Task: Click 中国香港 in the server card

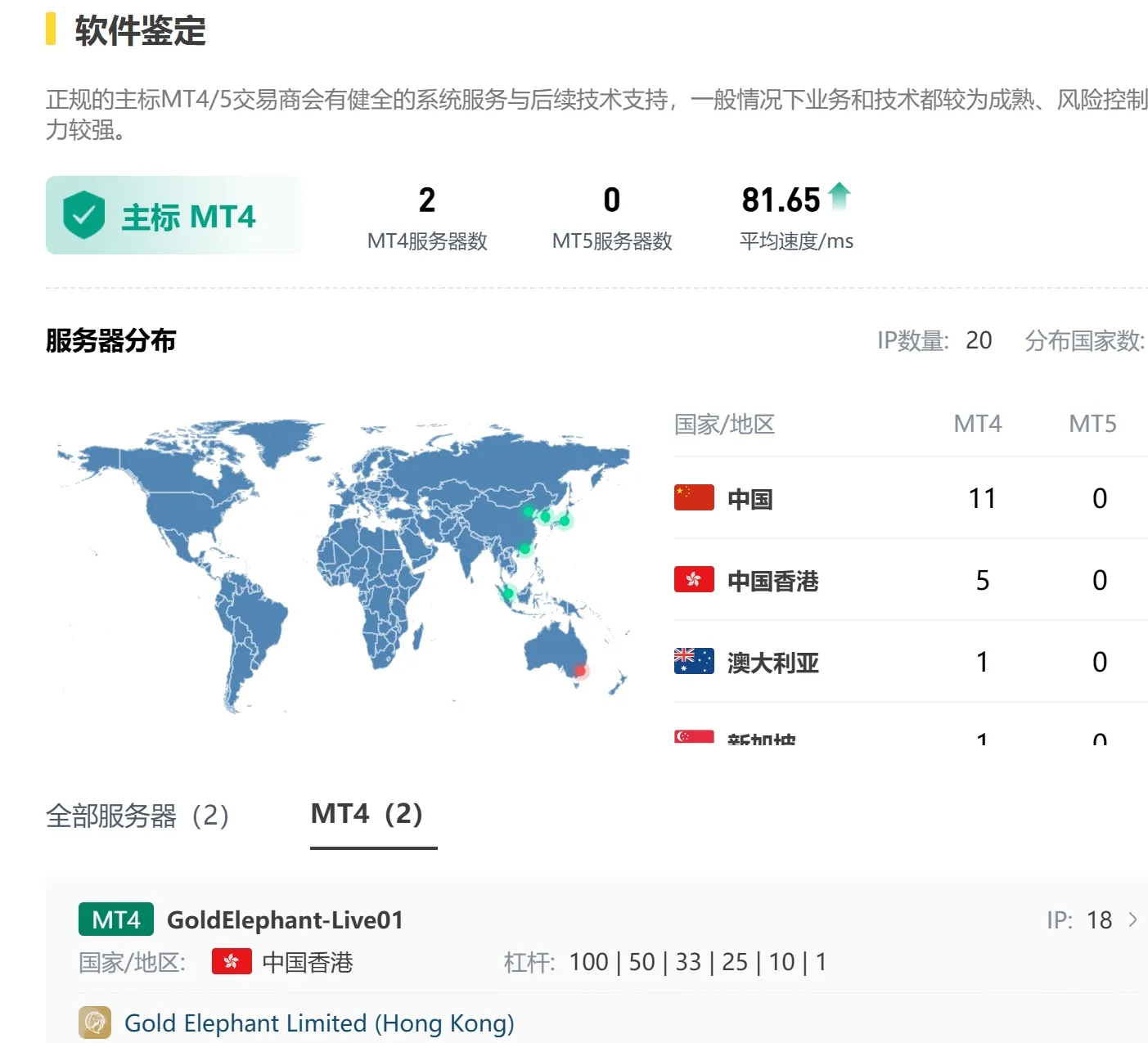Action: click(308, 962)
